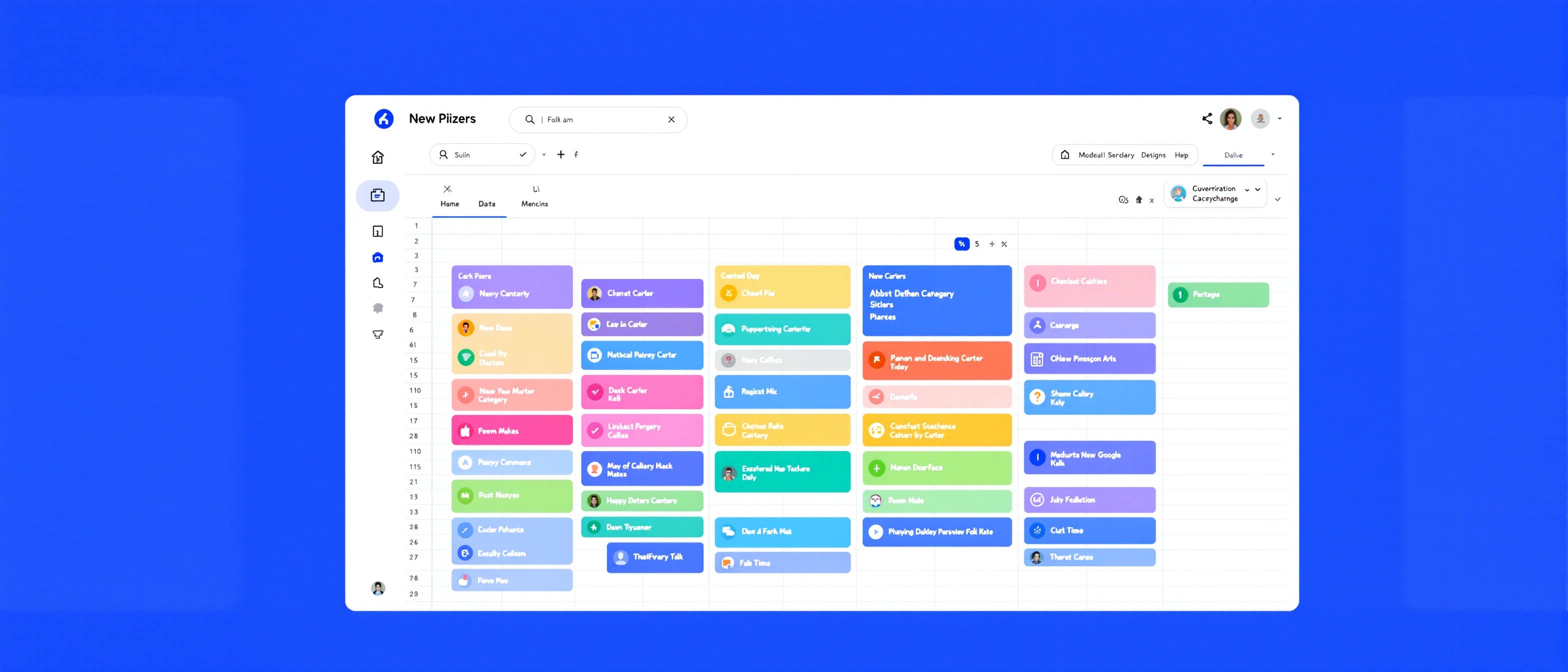Click the blue house icon in the sidebar
This screenshot has width=1568, height=672.
378,257
